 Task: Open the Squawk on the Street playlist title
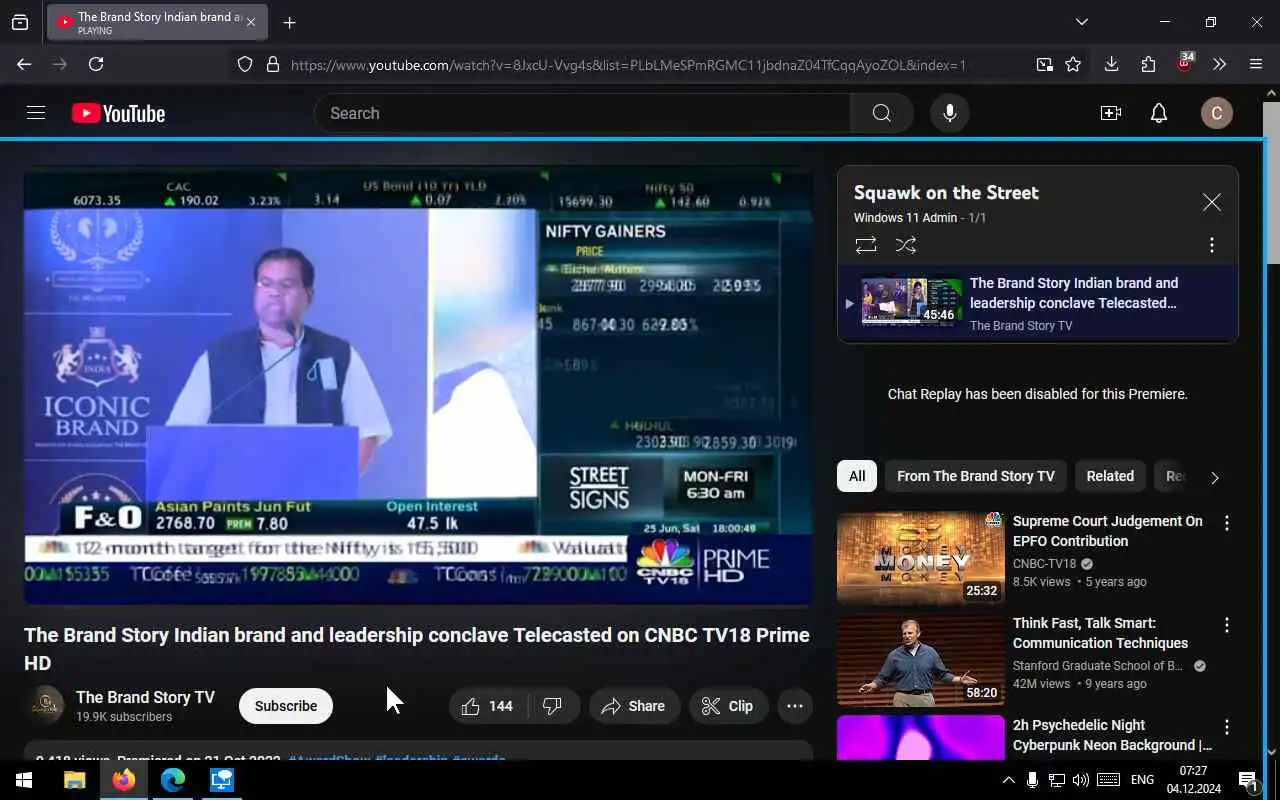(946, 193)
